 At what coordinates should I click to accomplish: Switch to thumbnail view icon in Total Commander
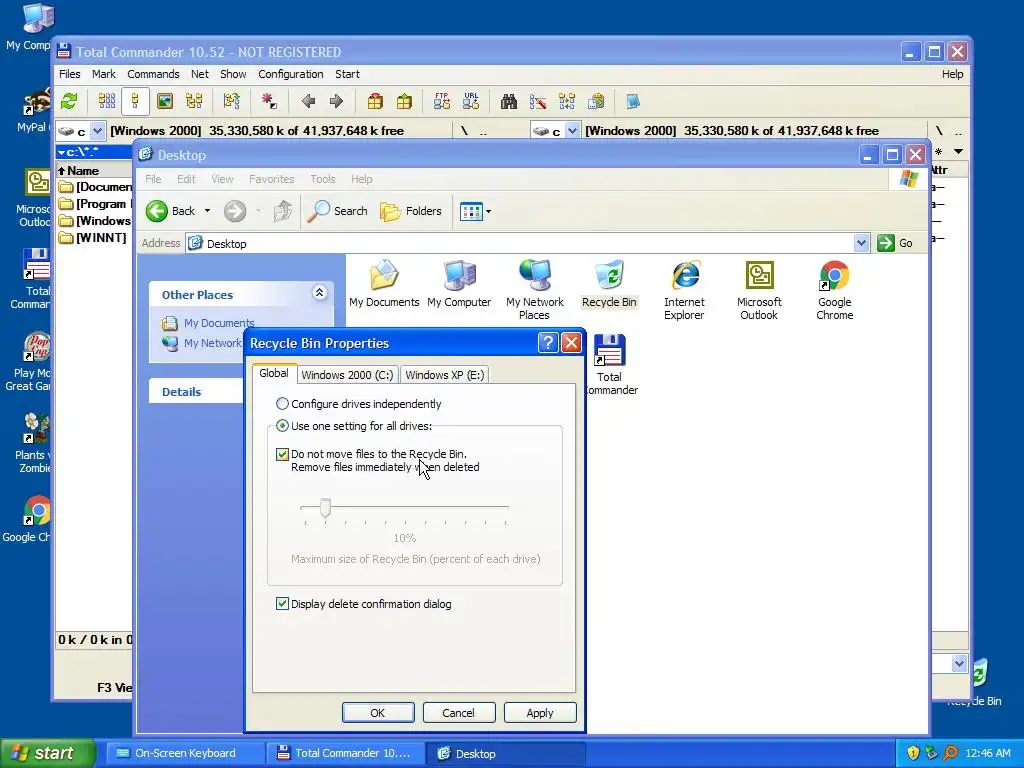coord(165,101)
